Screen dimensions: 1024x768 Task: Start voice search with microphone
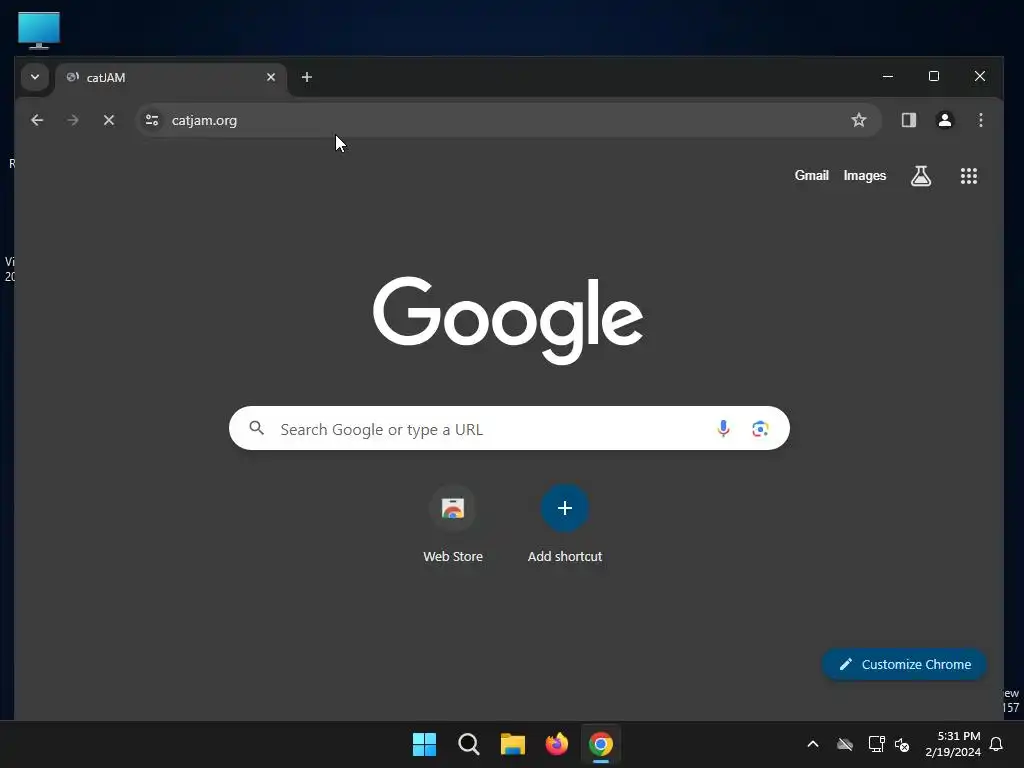click(x=724, y=428)
